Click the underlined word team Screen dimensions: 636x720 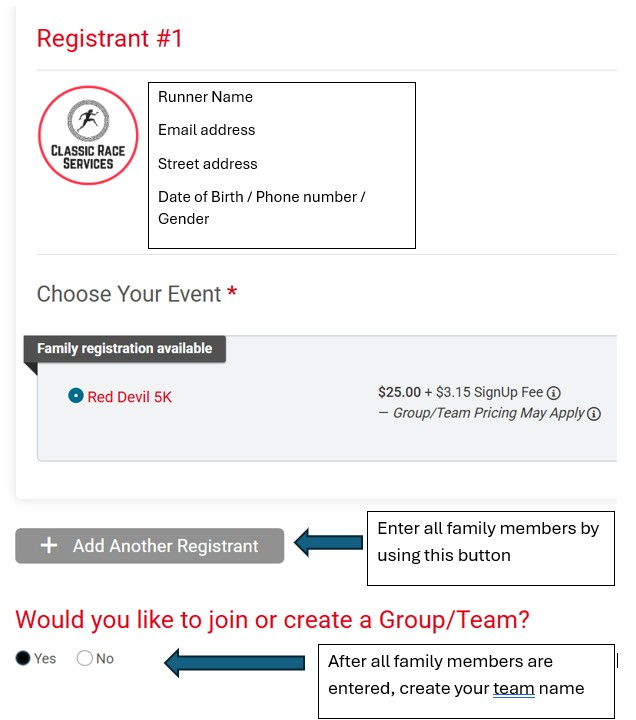tap(512, 688)
